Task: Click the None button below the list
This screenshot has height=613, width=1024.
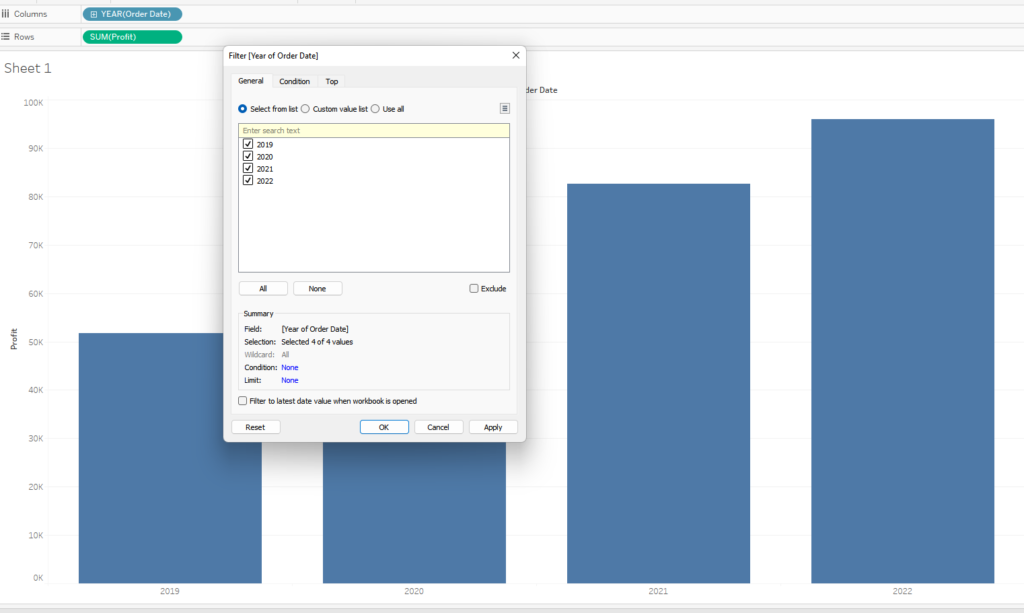Action: [x=317, y=289]
